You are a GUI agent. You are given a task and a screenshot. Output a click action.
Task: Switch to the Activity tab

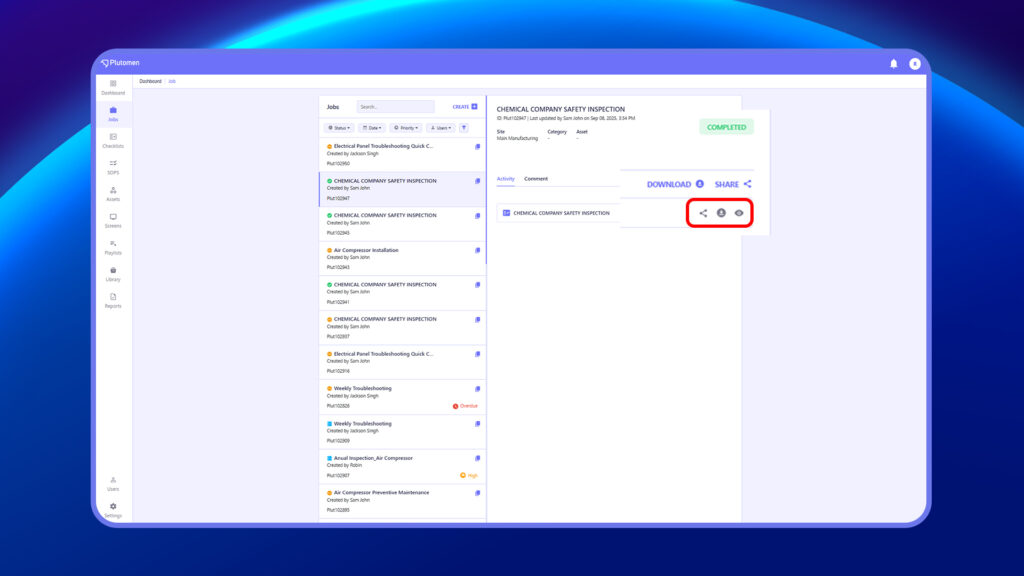[505, 179]
